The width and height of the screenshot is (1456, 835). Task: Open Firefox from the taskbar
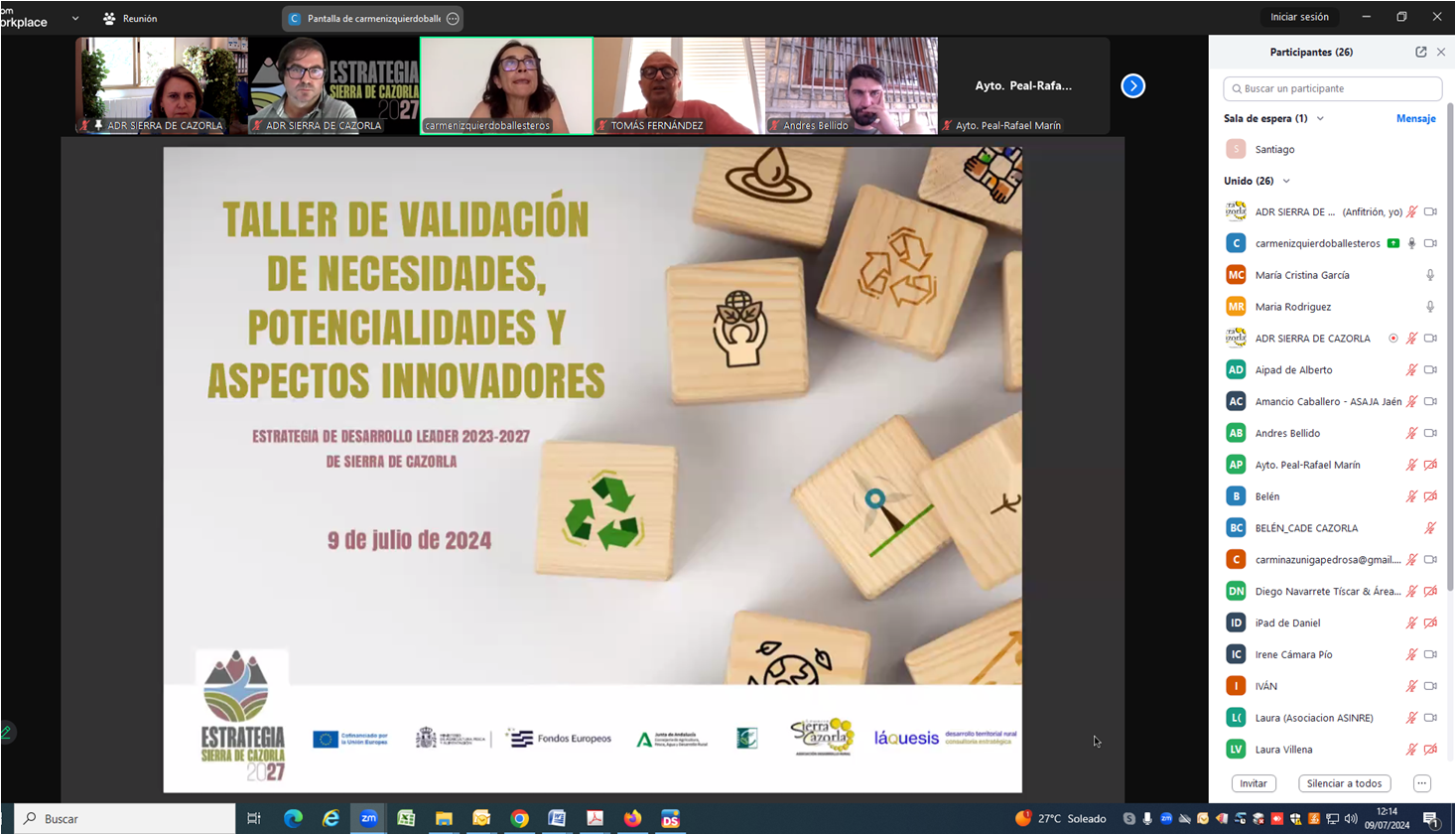click(x=632, y=819)
